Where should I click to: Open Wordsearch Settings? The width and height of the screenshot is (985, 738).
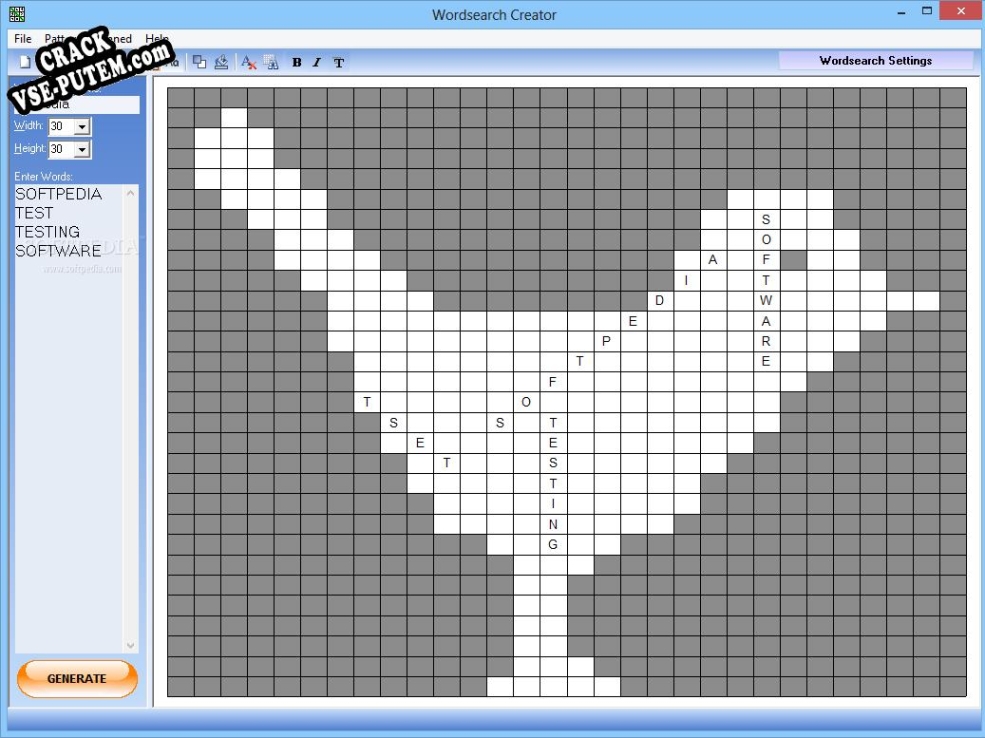pos(875,60)
